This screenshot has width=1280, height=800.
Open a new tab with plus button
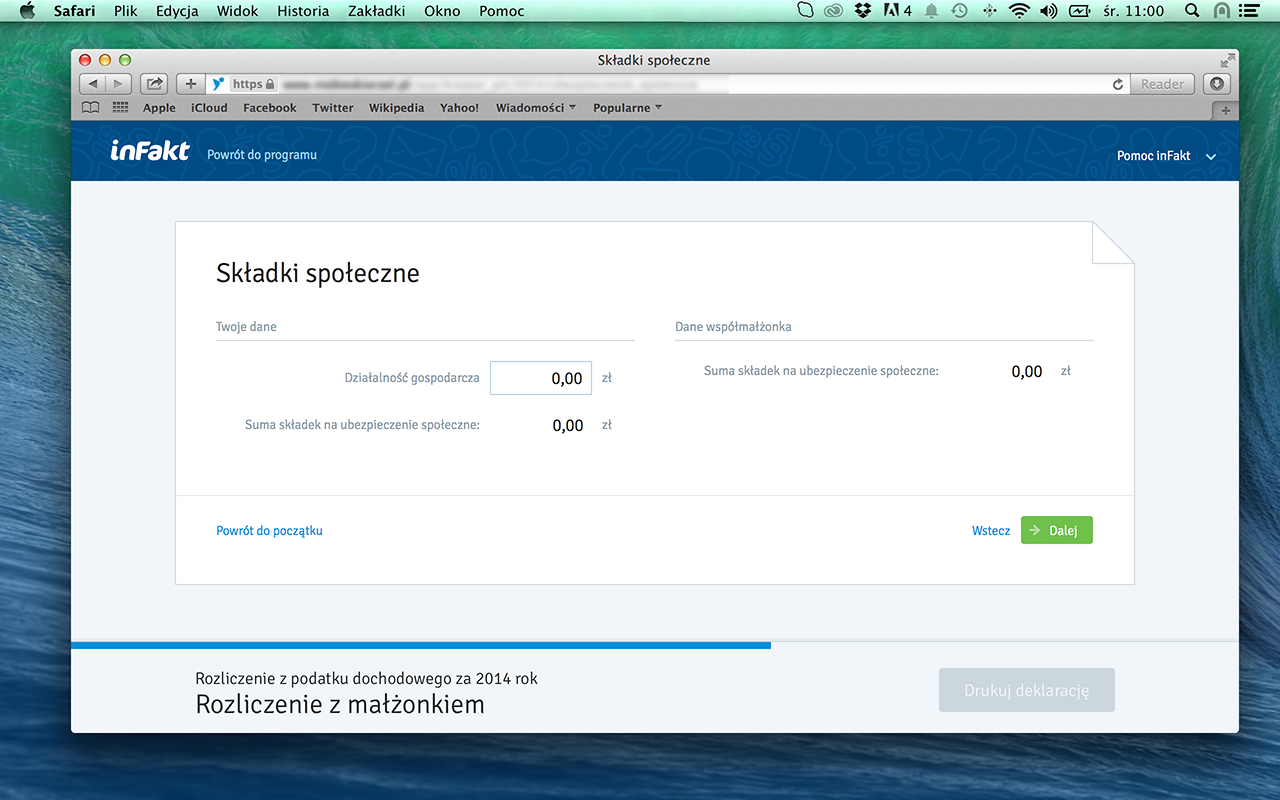coord(1226,110)
